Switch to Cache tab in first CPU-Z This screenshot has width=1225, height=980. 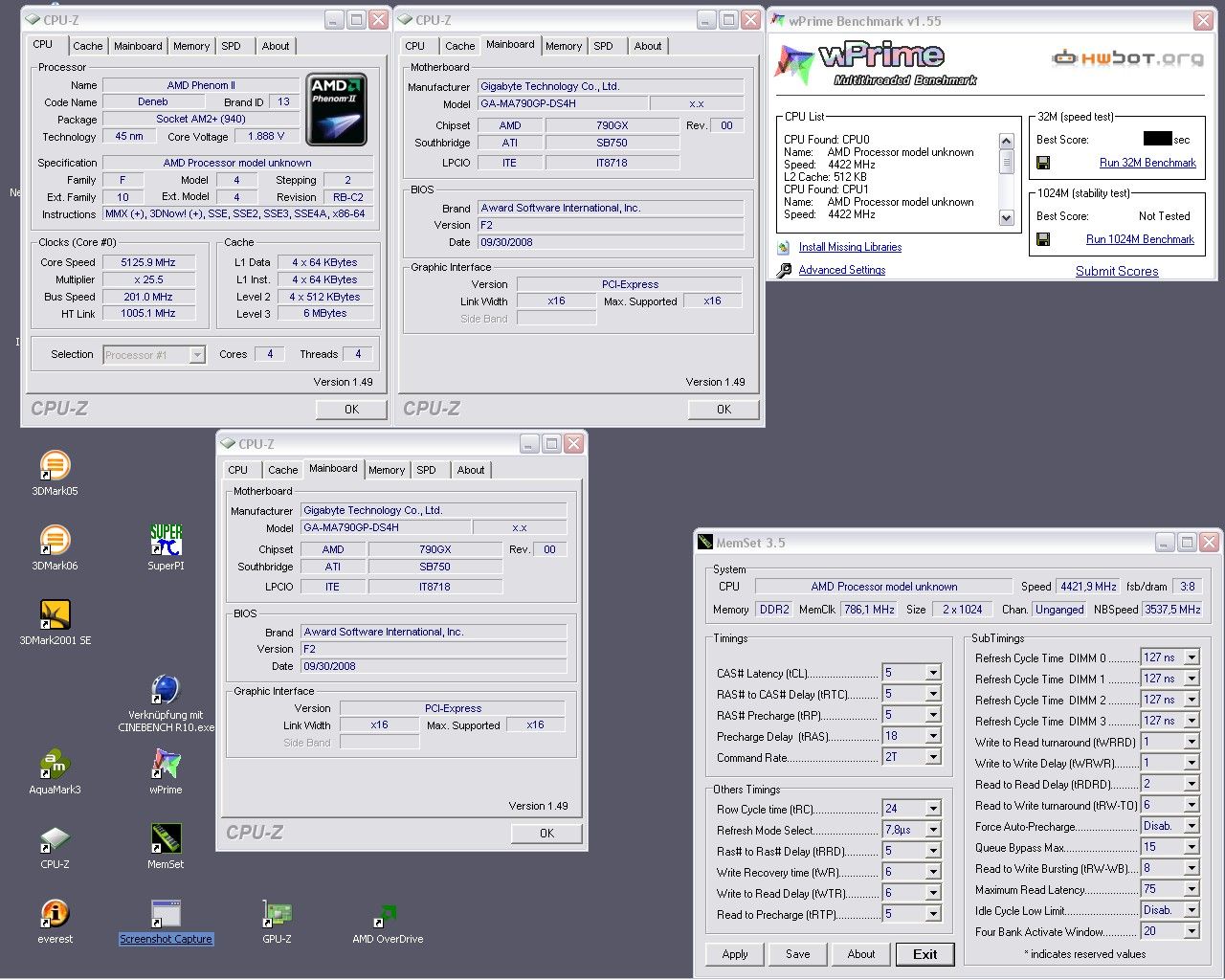tap(87, 46)
